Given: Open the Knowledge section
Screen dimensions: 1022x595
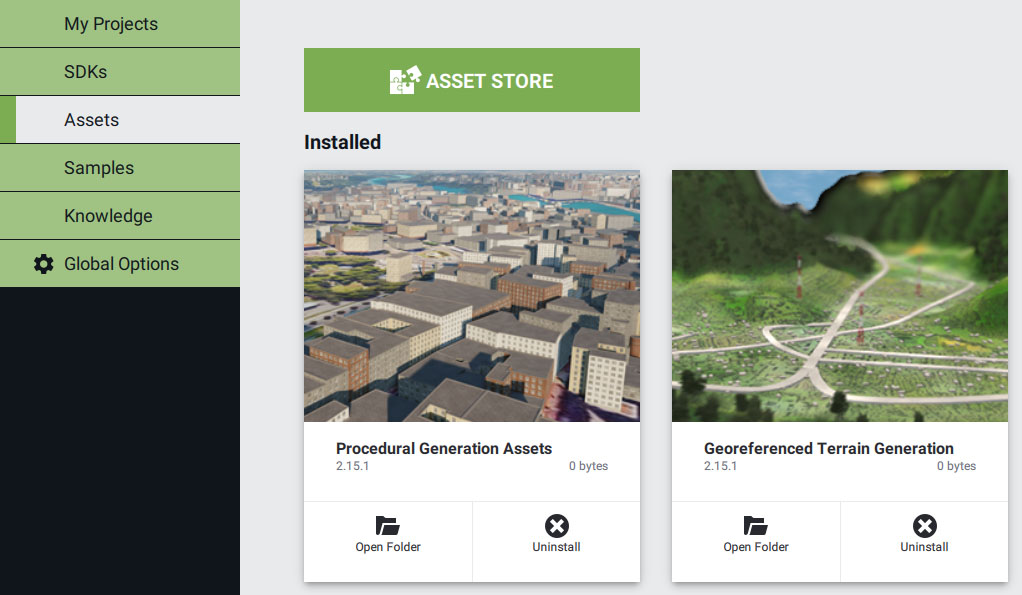Looking at the screenshot, I should (120, 216).
